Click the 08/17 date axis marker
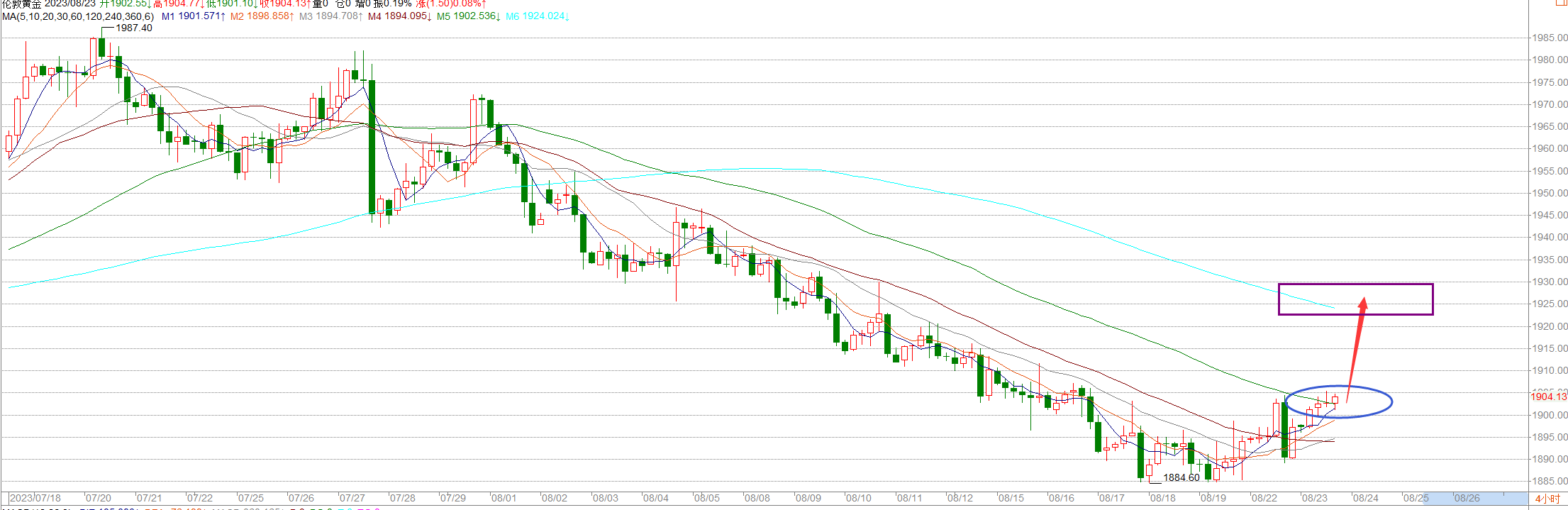This screenshot has width=1568, height=510. (x=1111, y=498)
